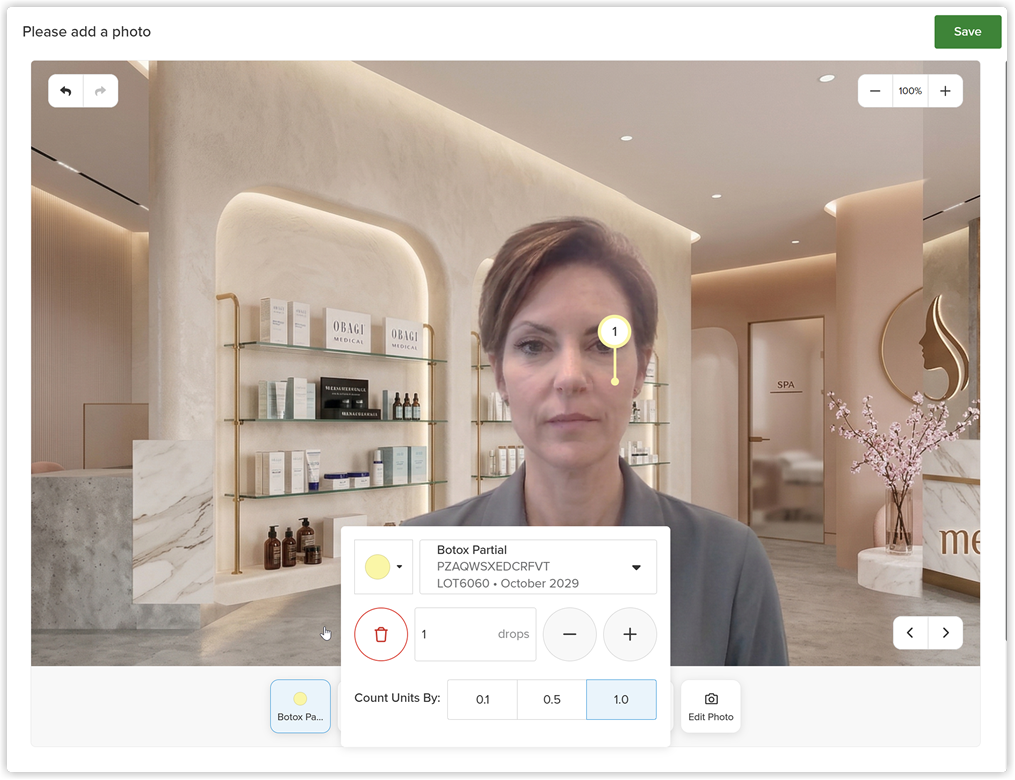This screenshot has height=780, width=1015.
Task: Zoom out with the minus icon
Action: click(875, 91)
